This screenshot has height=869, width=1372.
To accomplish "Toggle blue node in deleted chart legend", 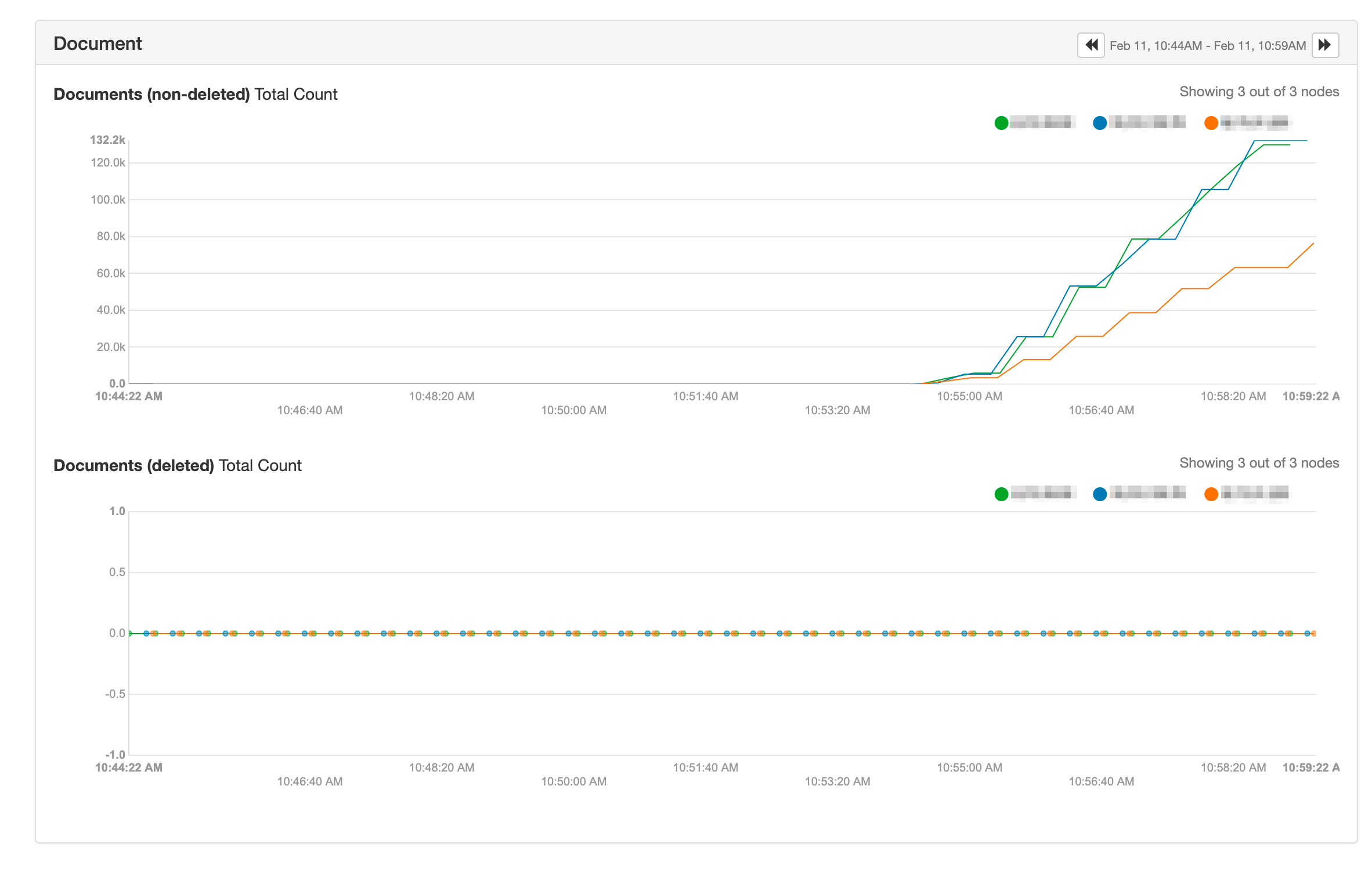I will click(1099, 494).
